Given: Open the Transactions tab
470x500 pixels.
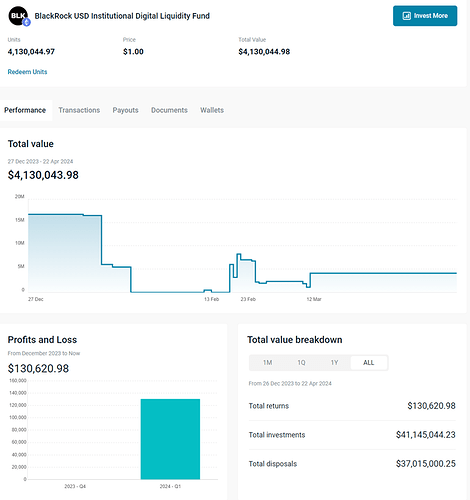Looking at the screenshot, I should pos(79,110).
